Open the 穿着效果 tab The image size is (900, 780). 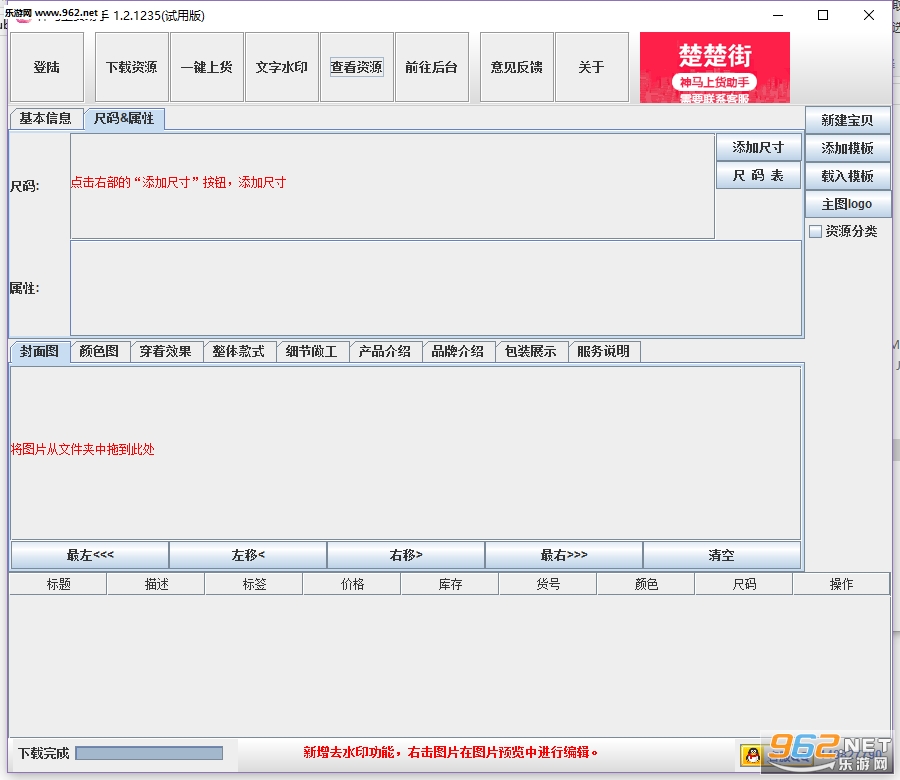166,351
